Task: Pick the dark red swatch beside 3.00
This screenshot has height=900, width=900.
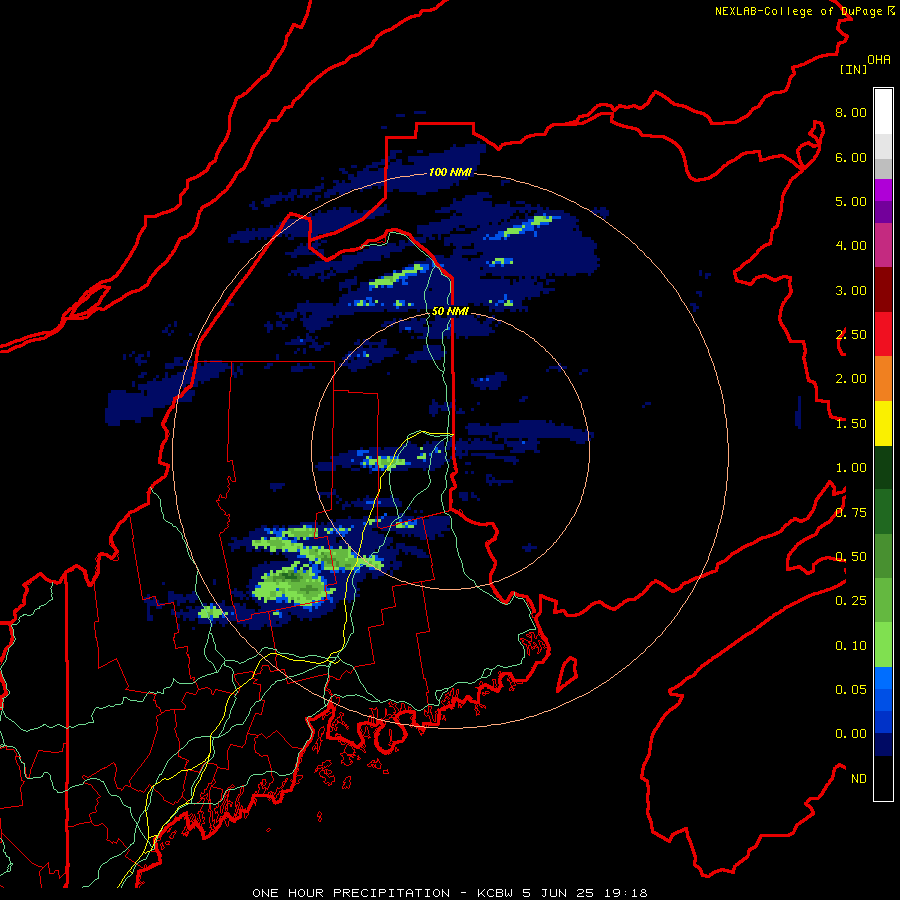Action: [883, 290]
